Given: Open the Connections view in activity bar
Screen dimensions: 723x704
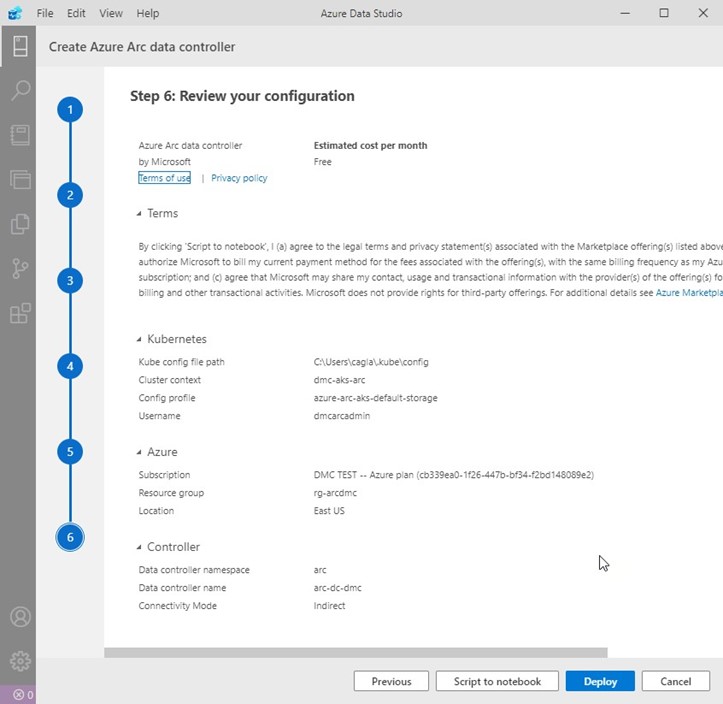Looking at the screenshot, I should tap(20, 47).
